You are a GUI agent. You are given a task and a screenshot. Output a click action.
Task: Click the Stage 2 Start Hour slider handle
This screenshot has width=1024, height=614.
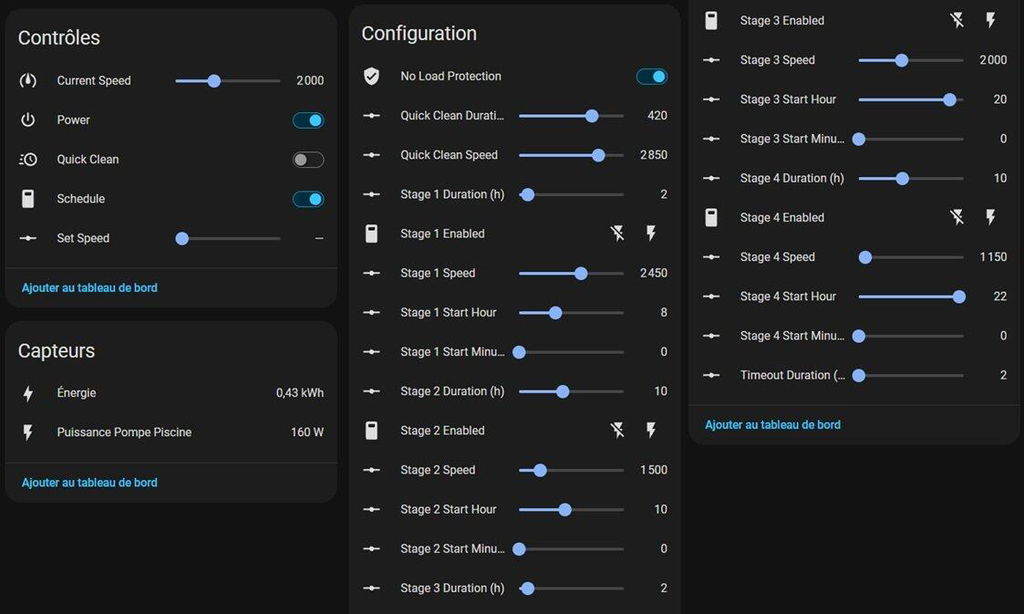point(565,509)
